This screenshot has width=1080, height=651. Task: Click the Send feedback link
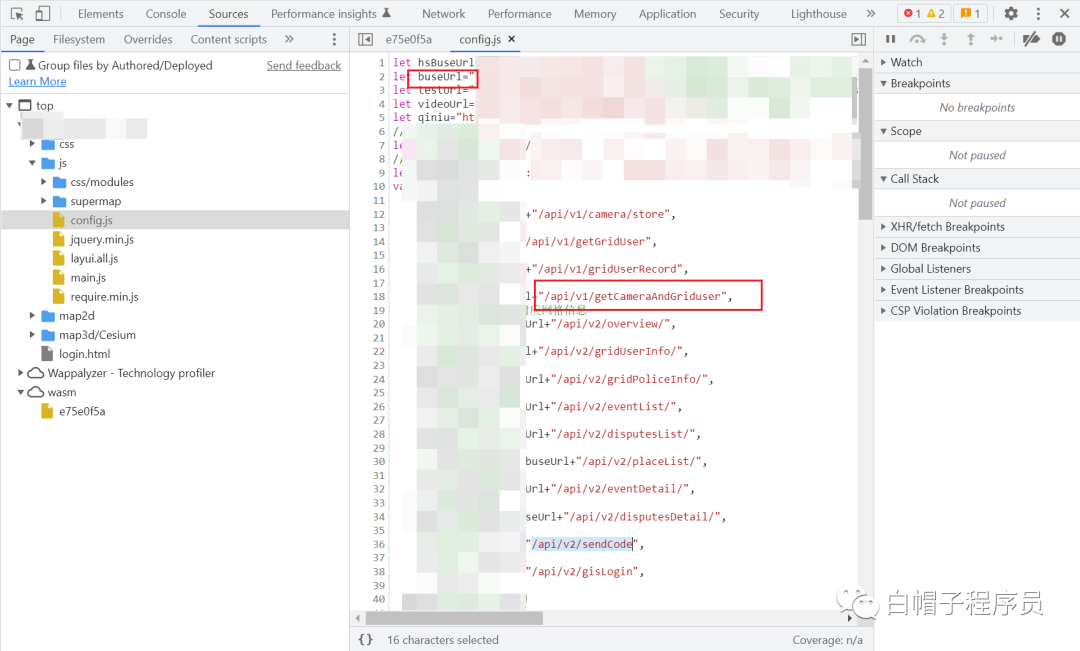pos(304,65)
